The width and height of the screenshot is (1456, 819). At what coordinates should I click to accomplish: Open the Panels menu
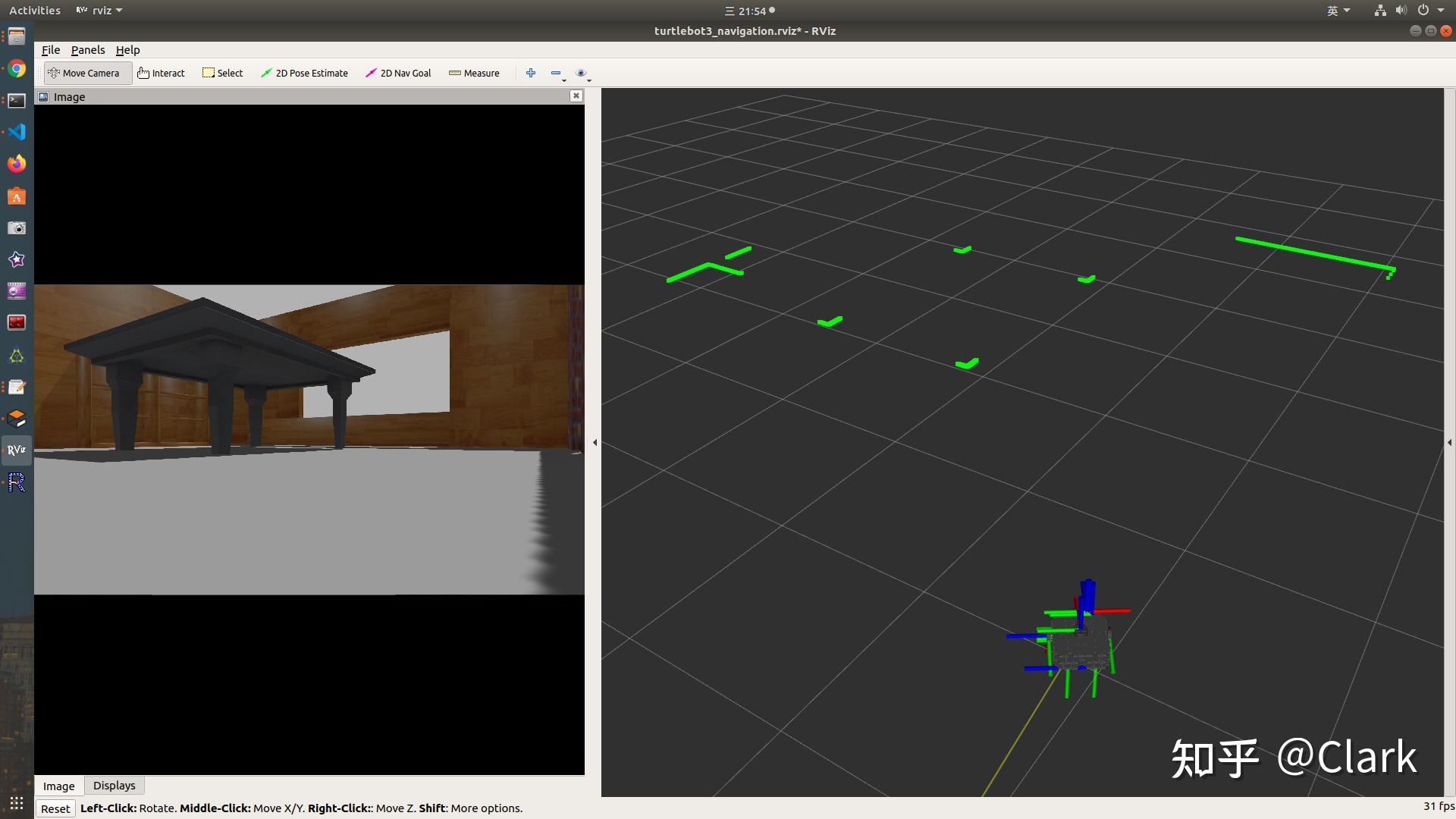[x=88, y=50]
